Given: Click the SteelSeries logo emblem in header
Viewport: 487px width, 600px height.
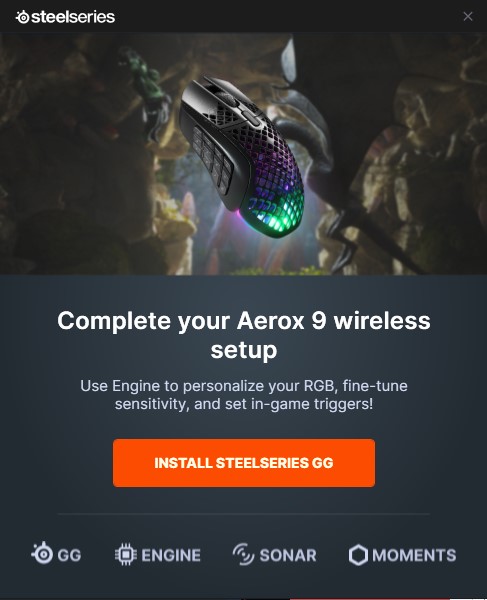Looking at the screenshot, I should (x=23, y=17).
